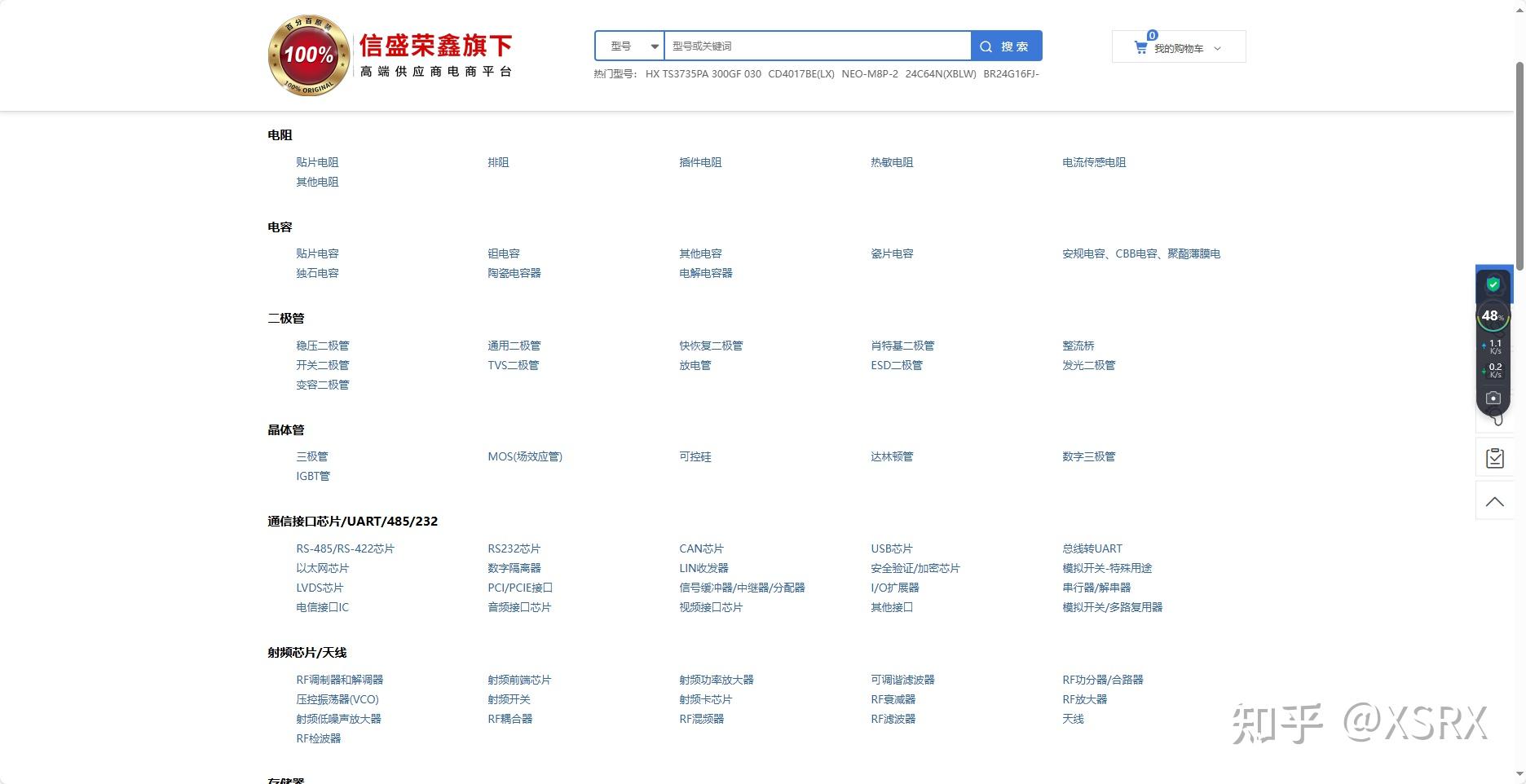This screenshot has width=1526, height=784.
Task: Open the 贴片电阻 category
Action: [x=317, y=162]
